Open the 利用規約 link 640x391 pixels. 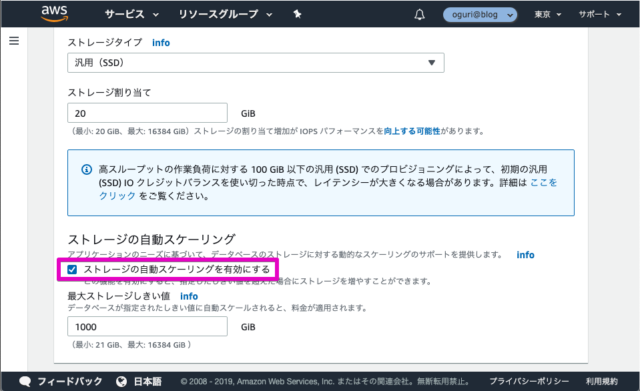[x=602, y=381]
